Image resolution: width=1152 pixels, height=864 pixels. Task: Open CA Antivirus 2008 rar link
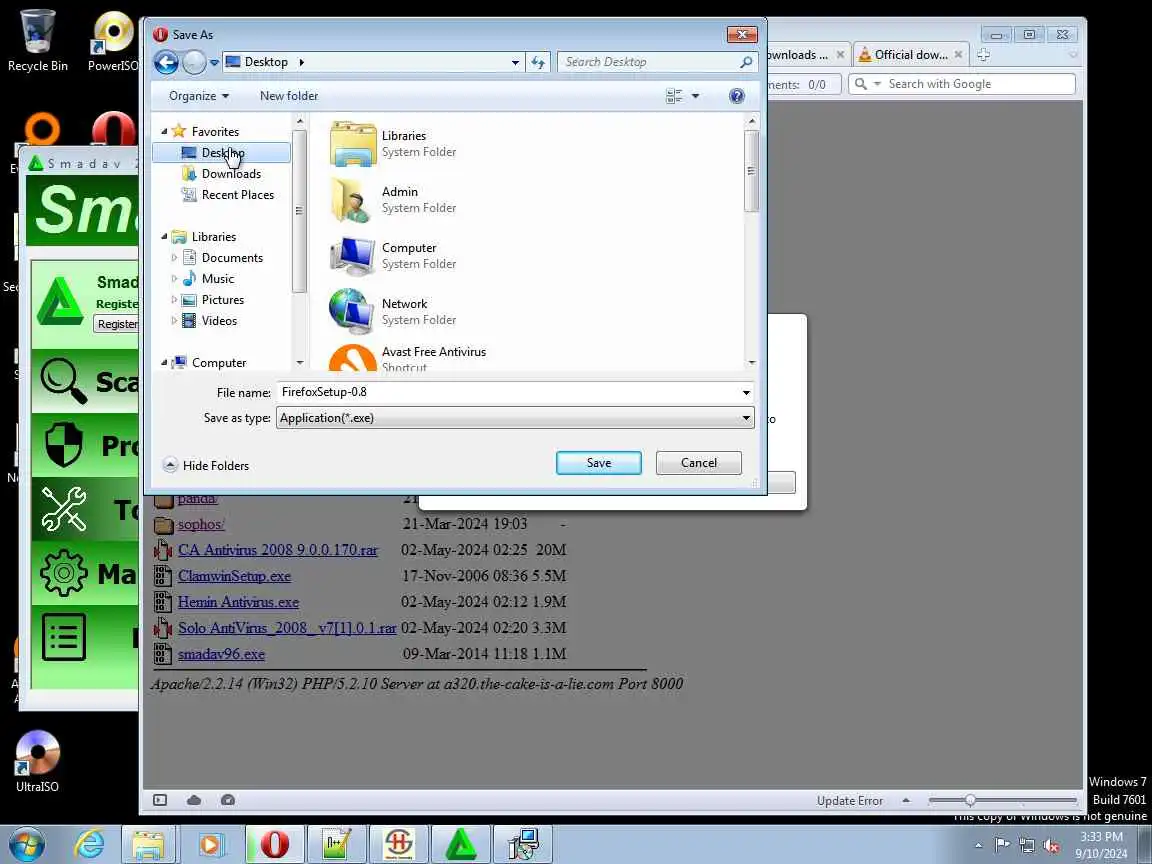click(278, 550)
